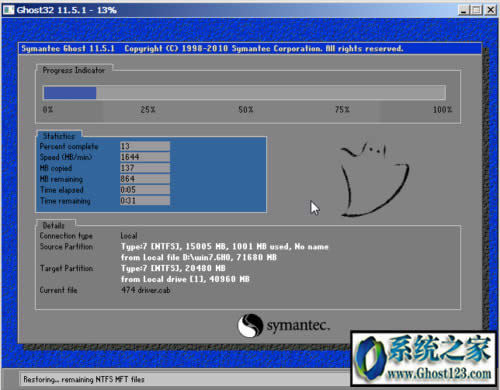
Task: Click the blue progress bar fill
Action: coord(70,93)
